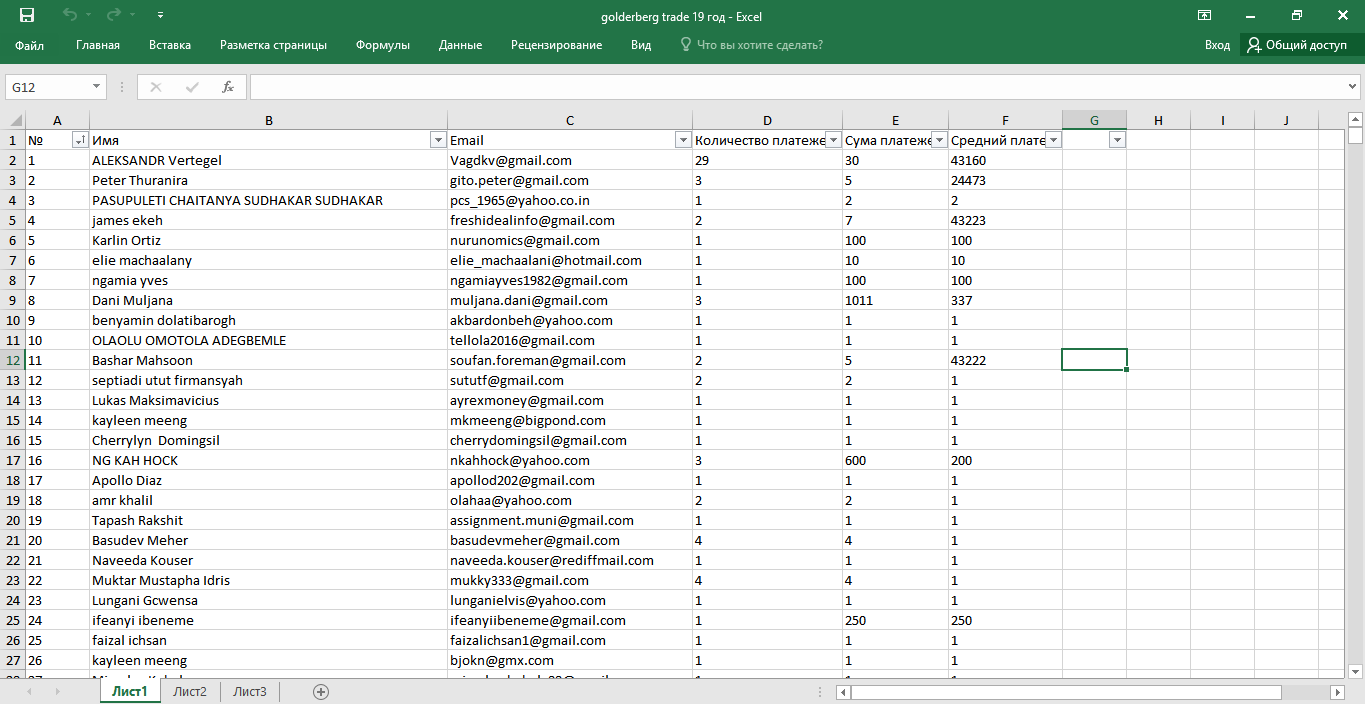Image resolution: width=1365 pixels, height=704 pixels.
Task: Open Customize Quick Access Toolbar arrow
Action: 161,16
